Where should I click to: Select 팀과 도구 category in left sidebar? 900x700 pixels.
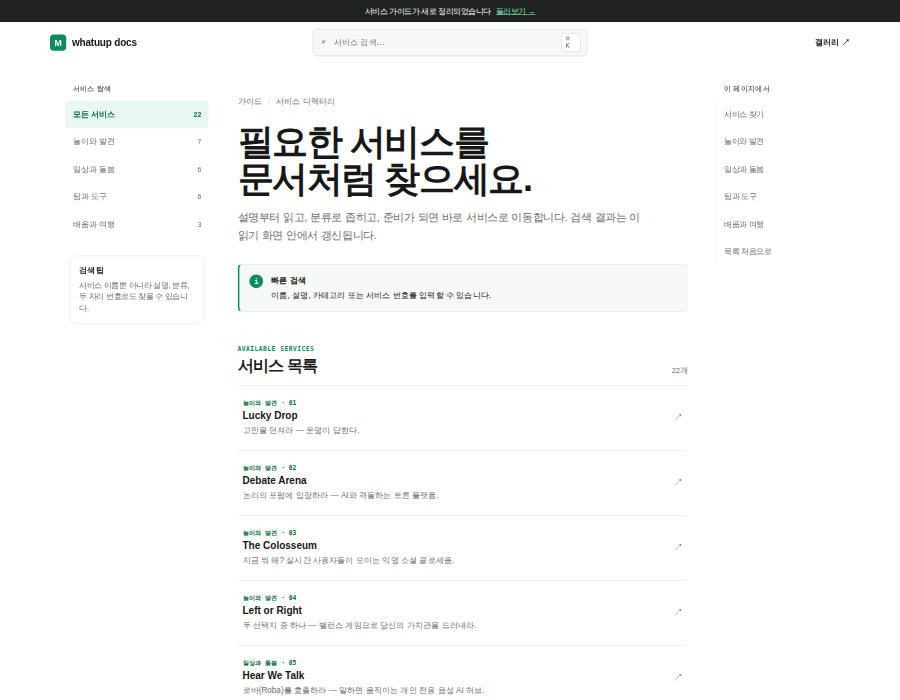137,197
